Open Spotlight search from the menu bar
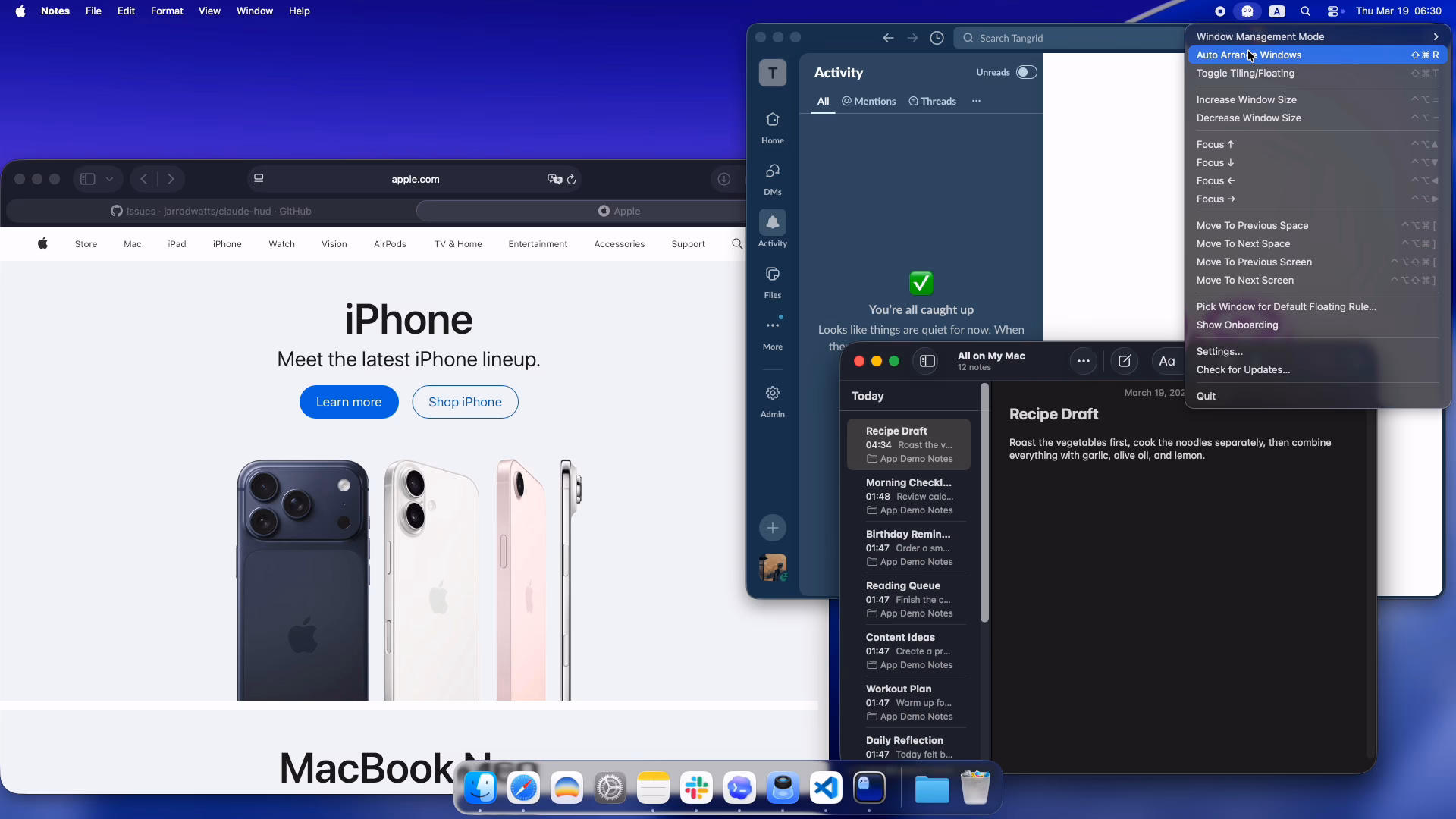1456x819 pixels. click(x=1305, y=11)
